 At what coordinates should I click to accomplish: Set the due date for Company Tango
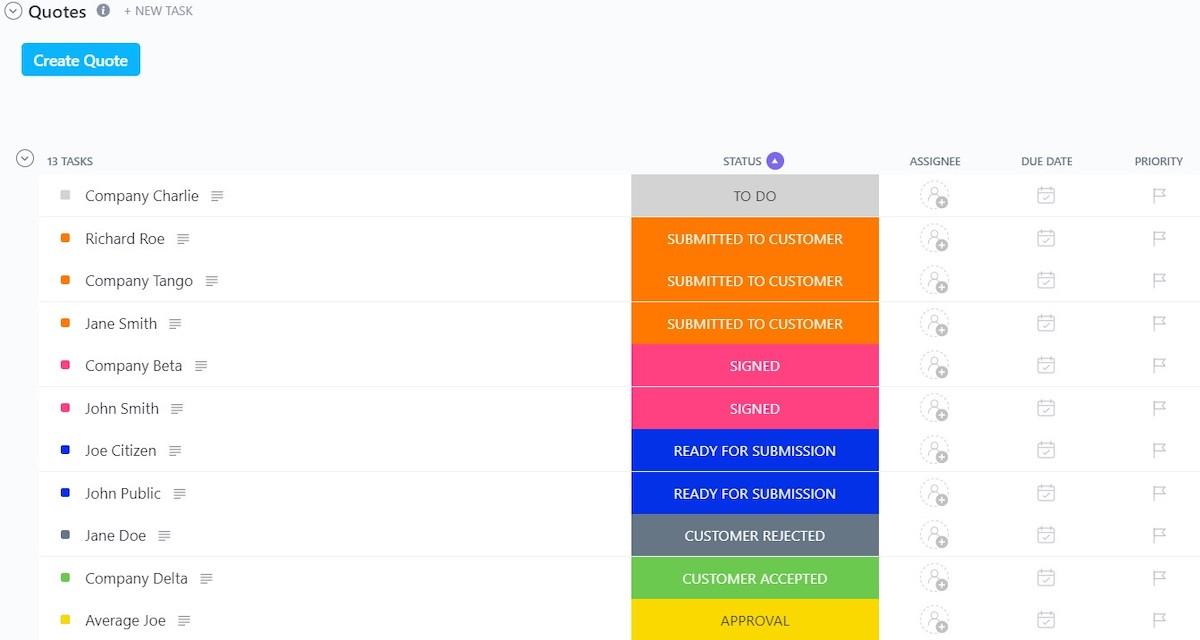click(x=1046, y=281)
